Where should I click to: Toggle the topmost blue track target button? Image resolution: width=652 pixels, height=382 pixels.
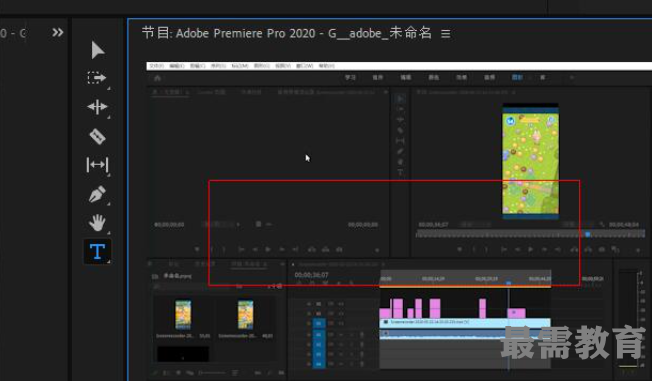coord(319,323)
